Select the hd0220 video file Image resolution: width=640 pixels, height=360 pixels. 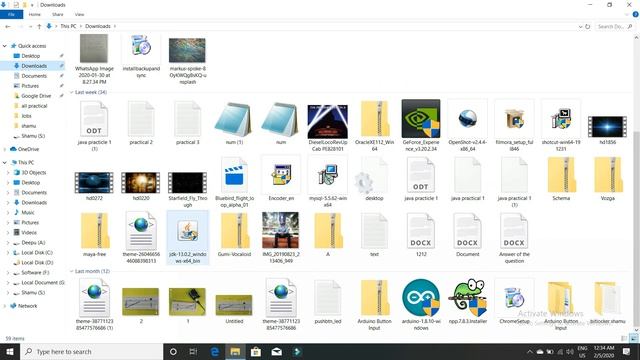[x=141, y=182]
